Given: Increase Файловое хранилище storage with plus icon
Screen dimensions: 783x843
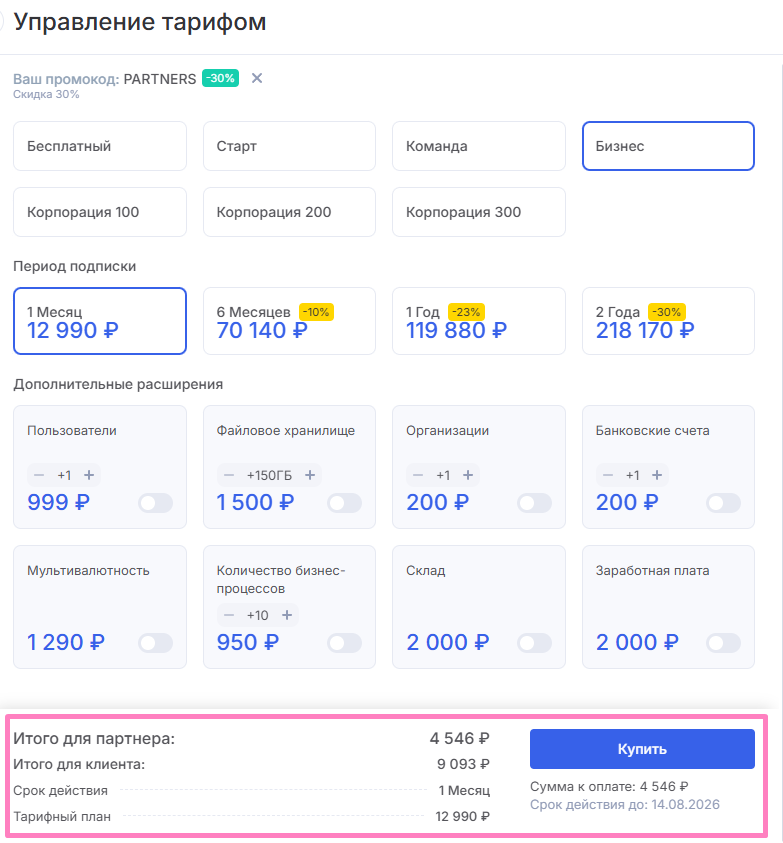Looking at the screenshot, I should coord(310,475).
